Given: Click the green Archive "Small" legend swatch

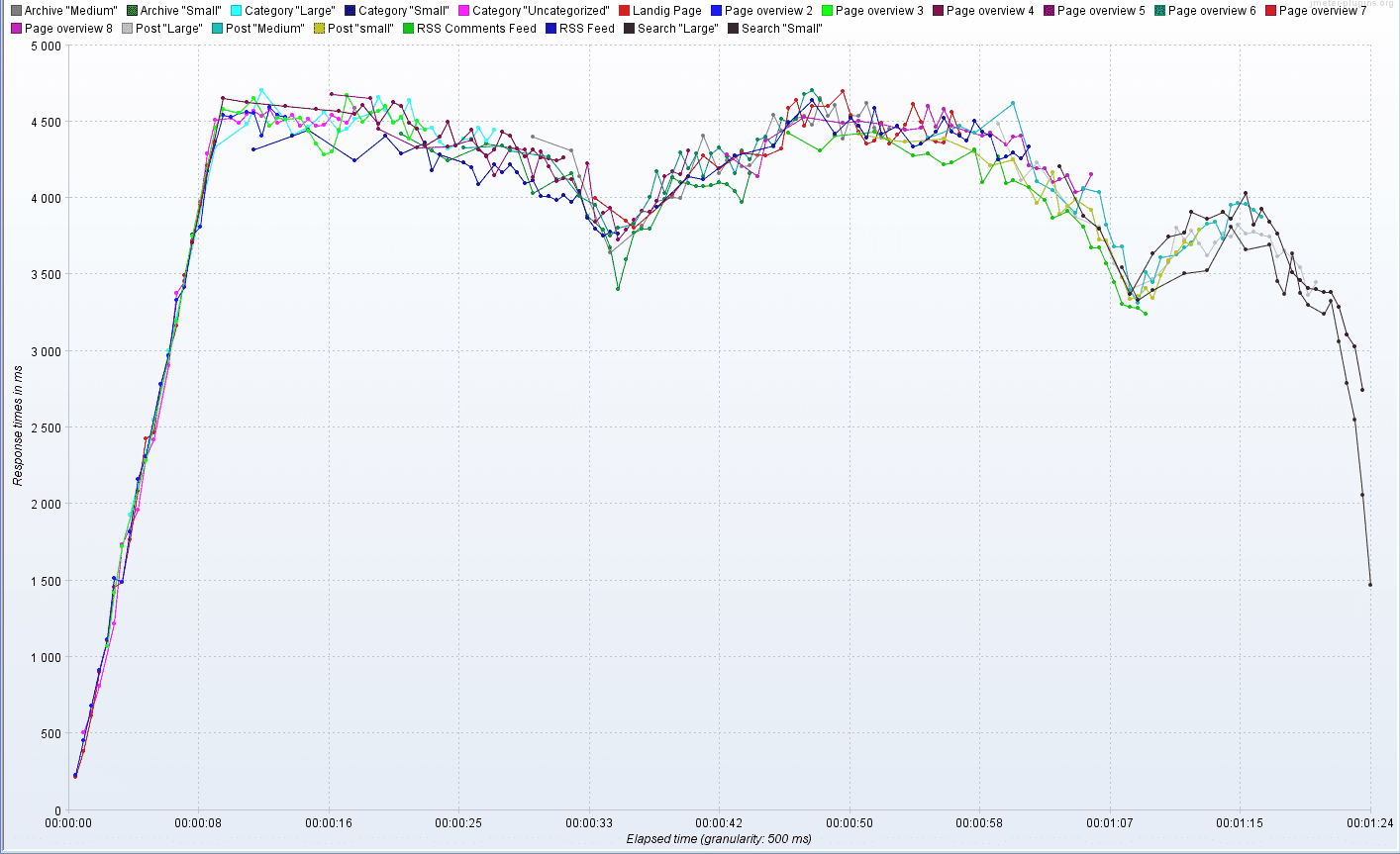Looking at the screenshot, I should pyautogui.click(x=130, y=11).
